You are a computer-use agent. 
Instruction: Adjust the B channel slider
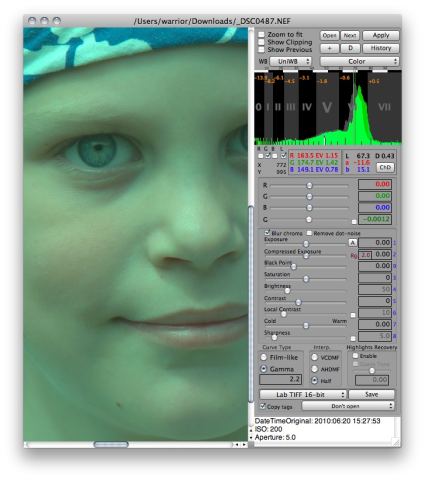309,208
